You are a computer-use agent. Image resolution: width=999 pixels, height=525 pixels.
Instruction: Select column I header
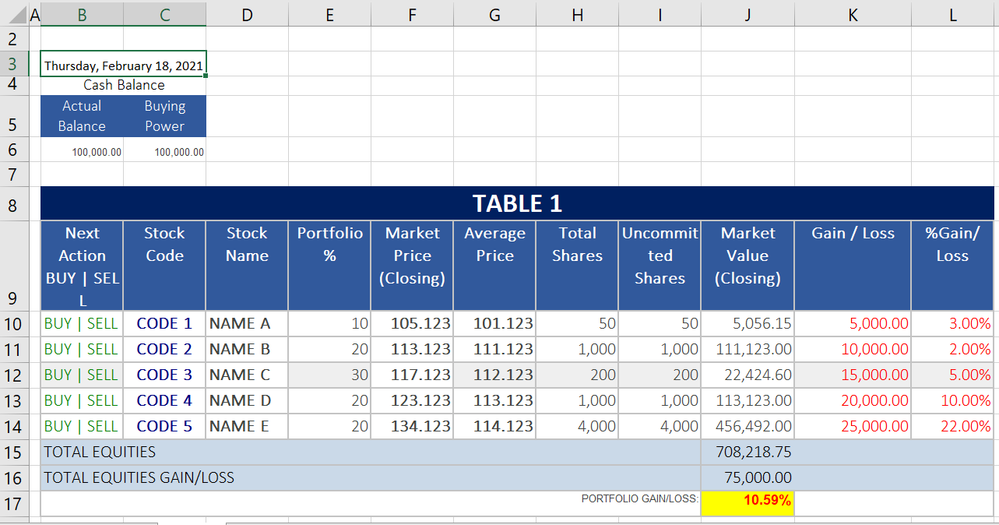pos(659,14)
